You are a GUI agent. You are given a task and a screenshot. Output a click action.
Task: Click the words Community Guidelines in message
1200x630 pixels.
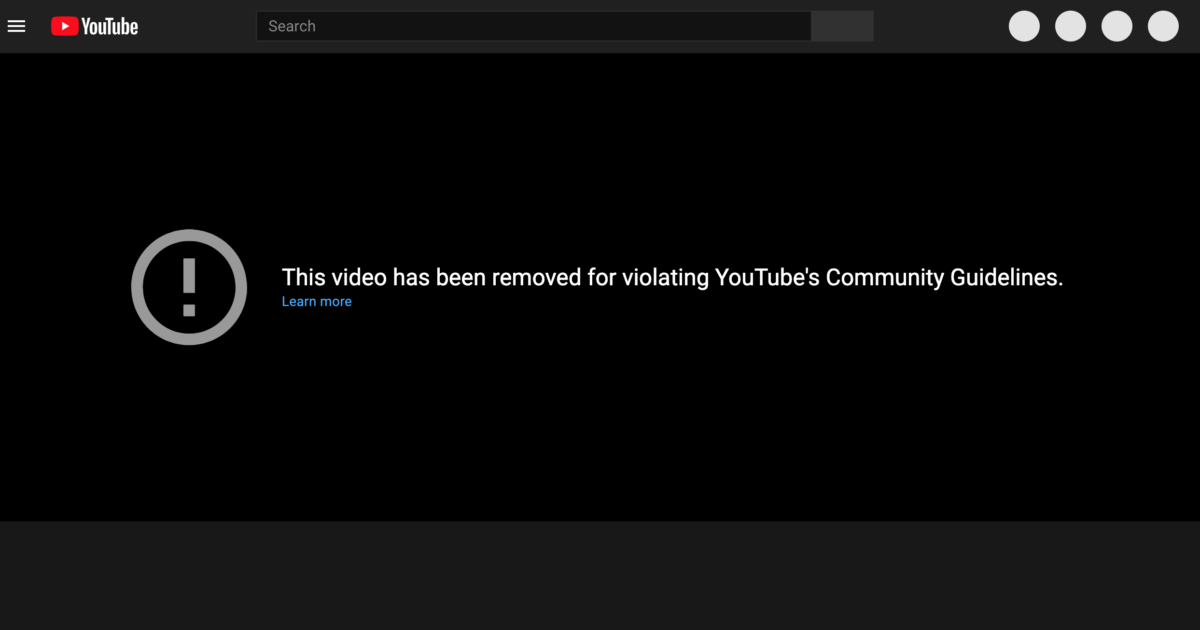click(x=944, y=278)
